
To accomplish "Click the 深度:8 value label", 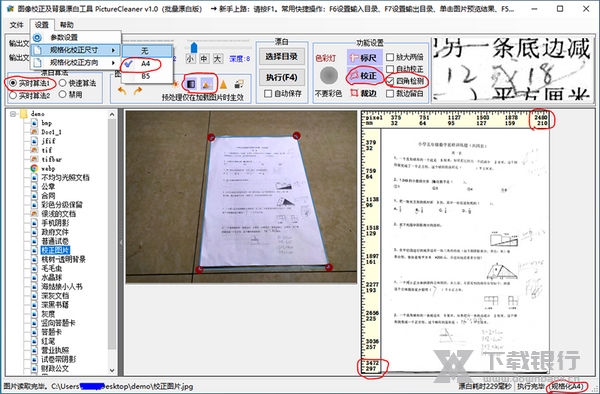I will click(x=239, y=59).
